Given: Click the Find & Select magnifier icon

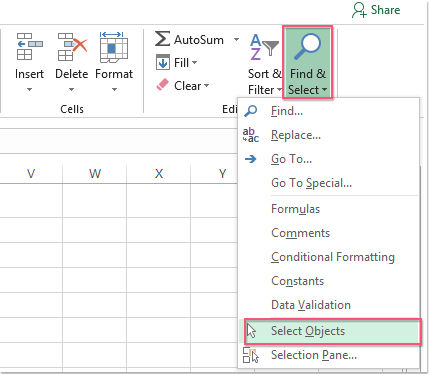Looking at the screenshot, I should point(307,47).
